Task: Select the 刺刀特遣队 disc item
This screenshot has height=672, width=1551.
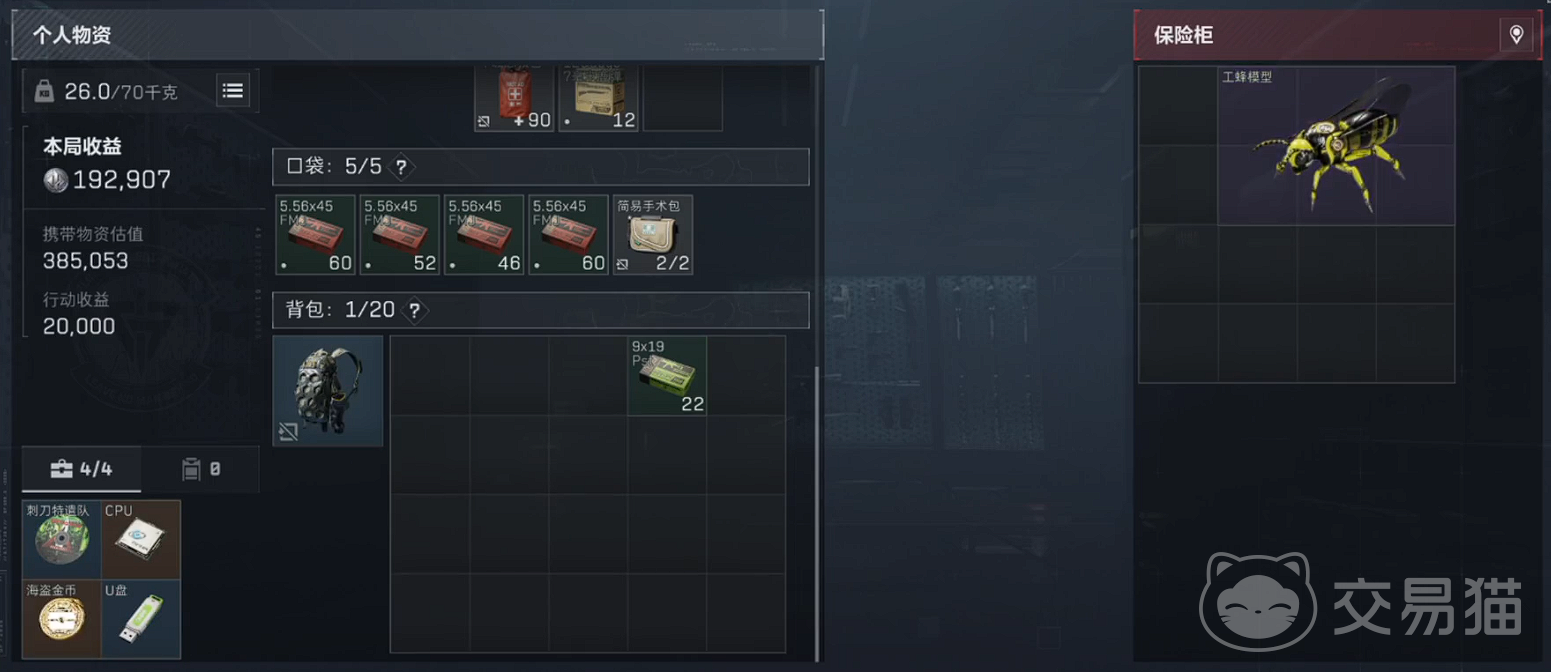Action: coord(62,539)
